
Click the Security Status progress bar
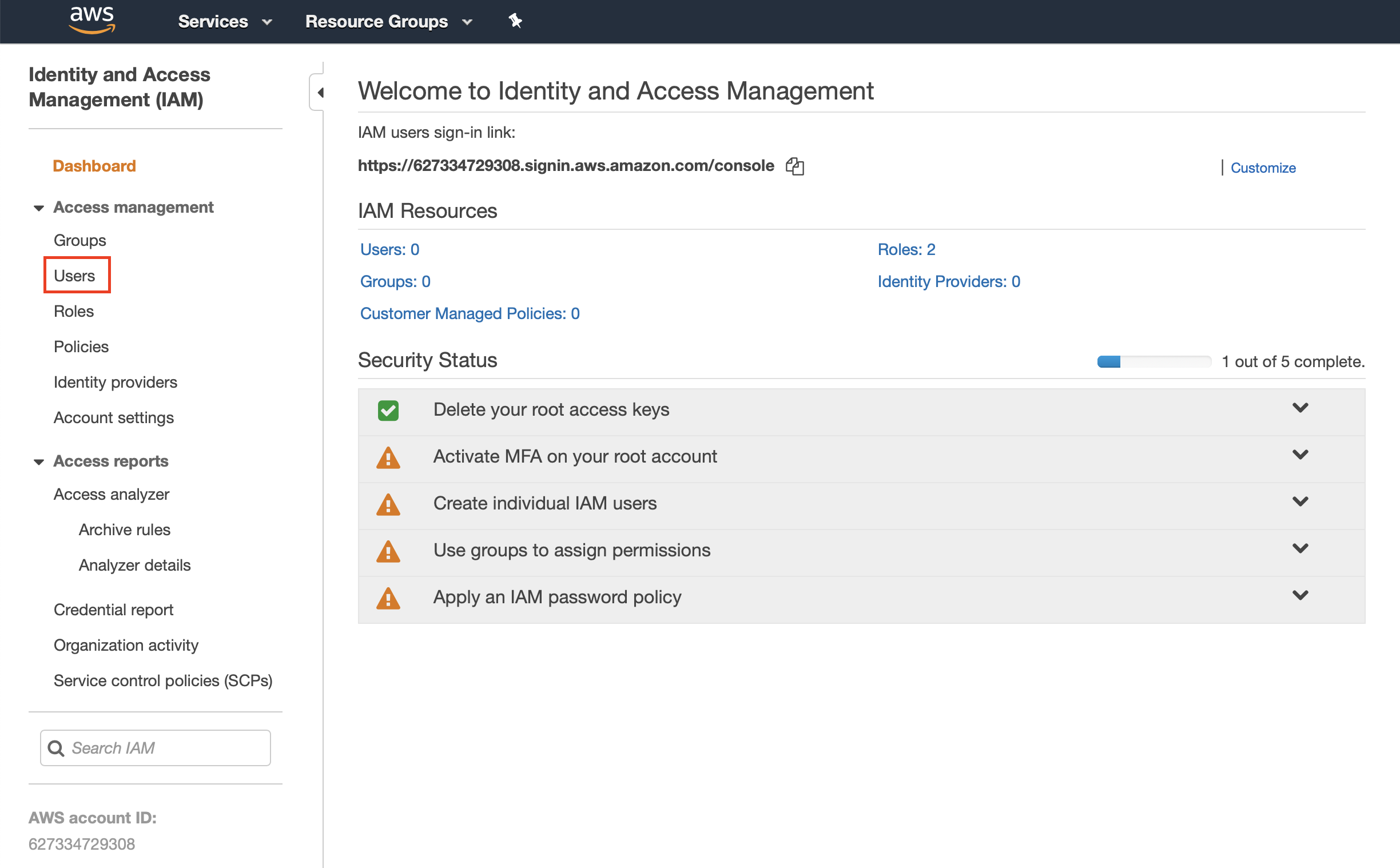(1154, 361)
